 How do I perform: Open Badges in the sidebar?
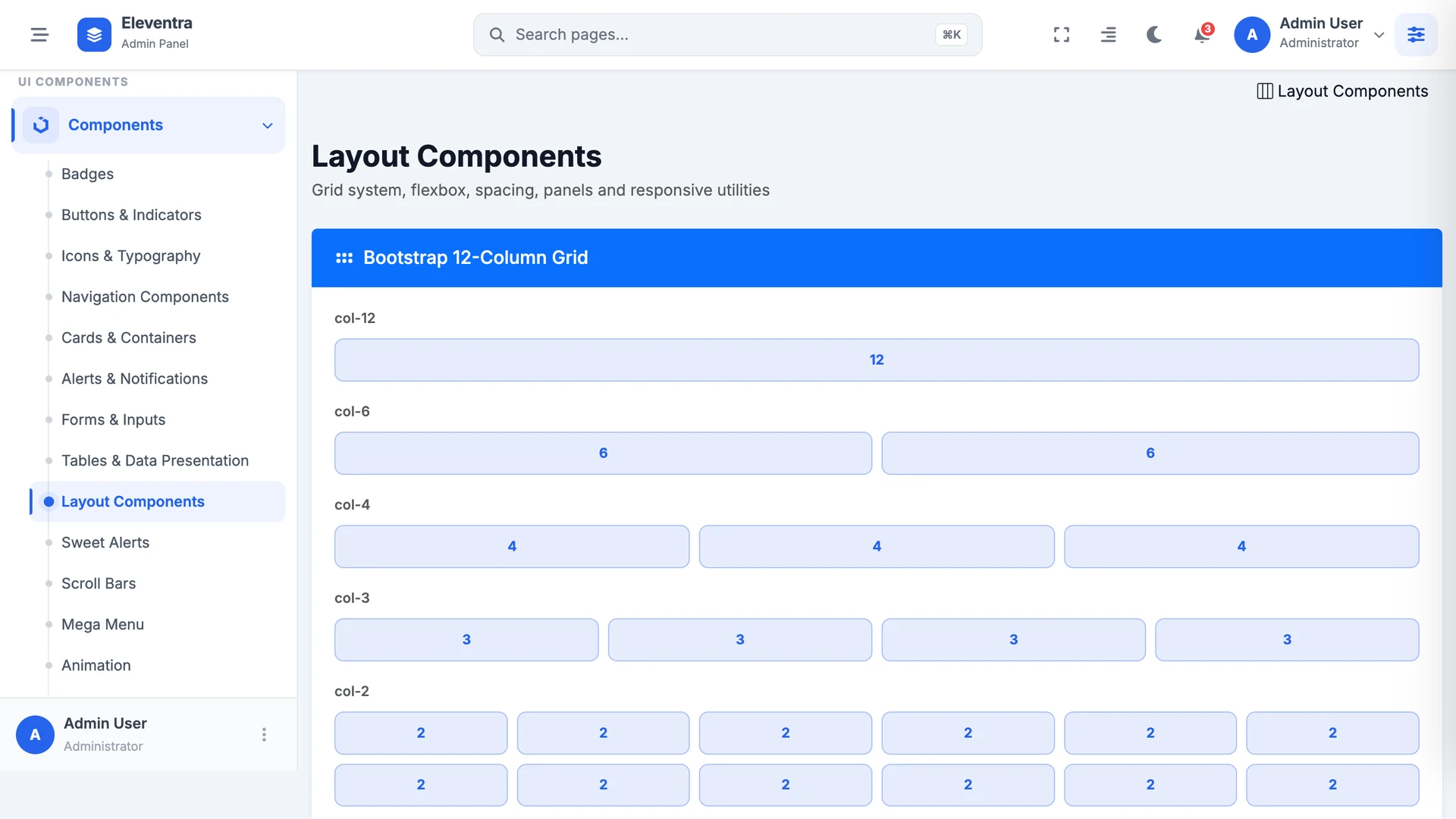[x=87, y=174]
